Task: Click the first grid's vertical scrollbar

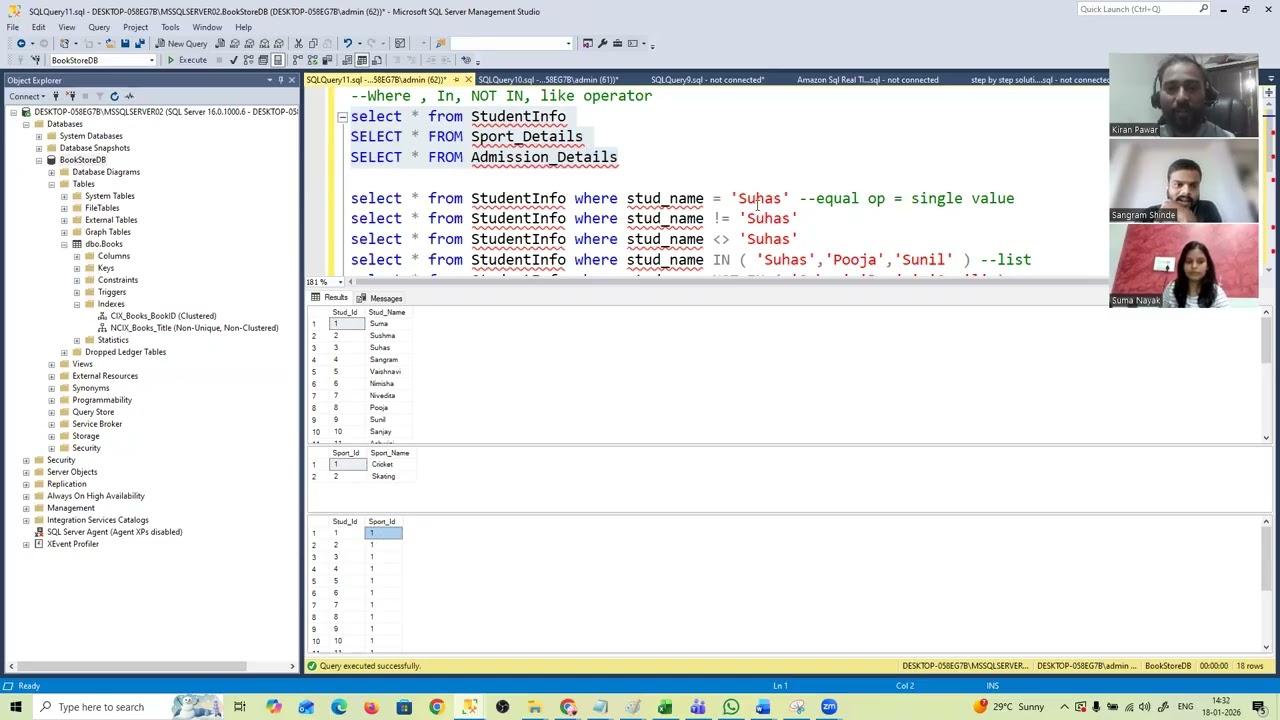Action: (x=1266, y=375)
